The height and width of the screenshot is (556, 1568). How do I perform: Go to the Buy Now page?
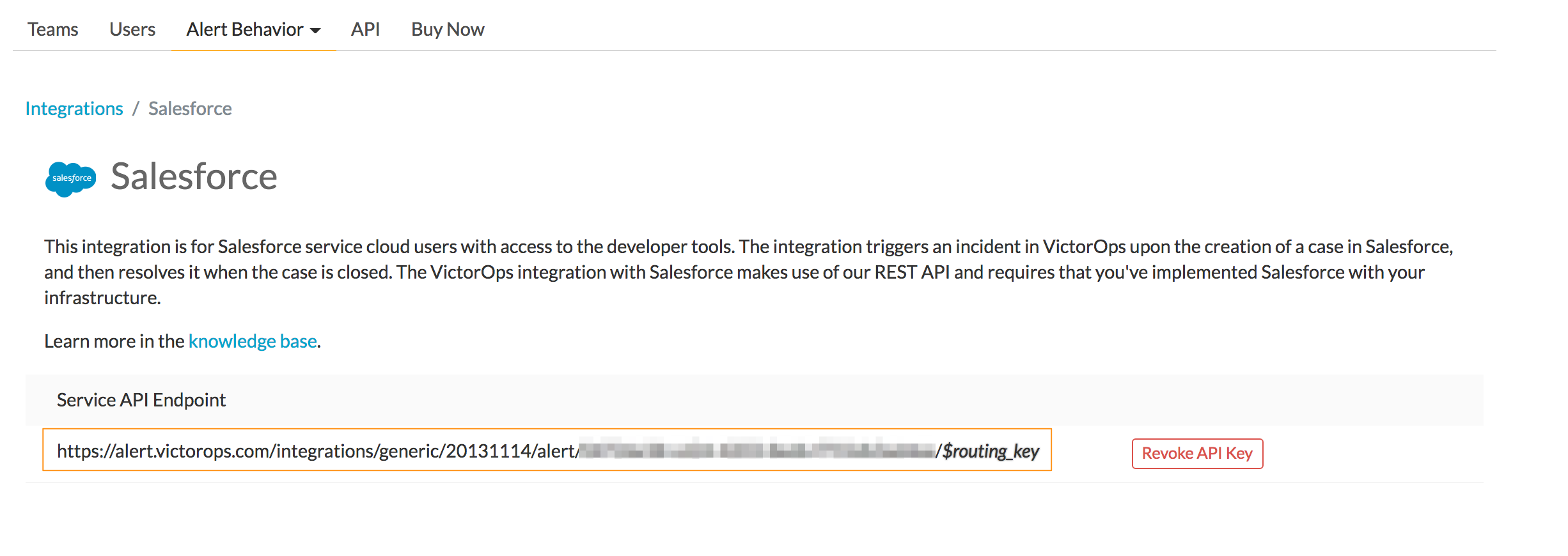[x=448, y=29]
